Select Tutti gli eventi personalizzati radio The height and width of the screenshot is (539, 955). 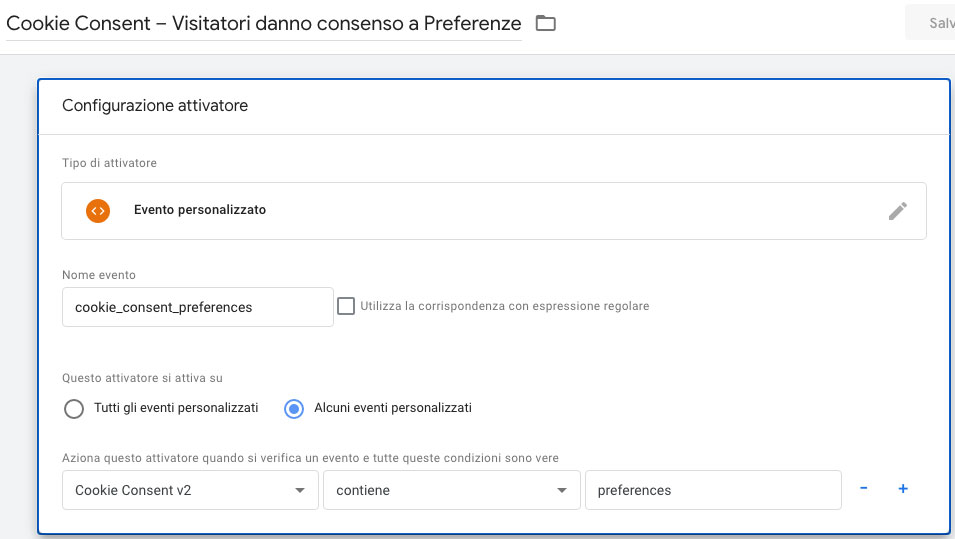pyautogui.click(x=74, y=409)
